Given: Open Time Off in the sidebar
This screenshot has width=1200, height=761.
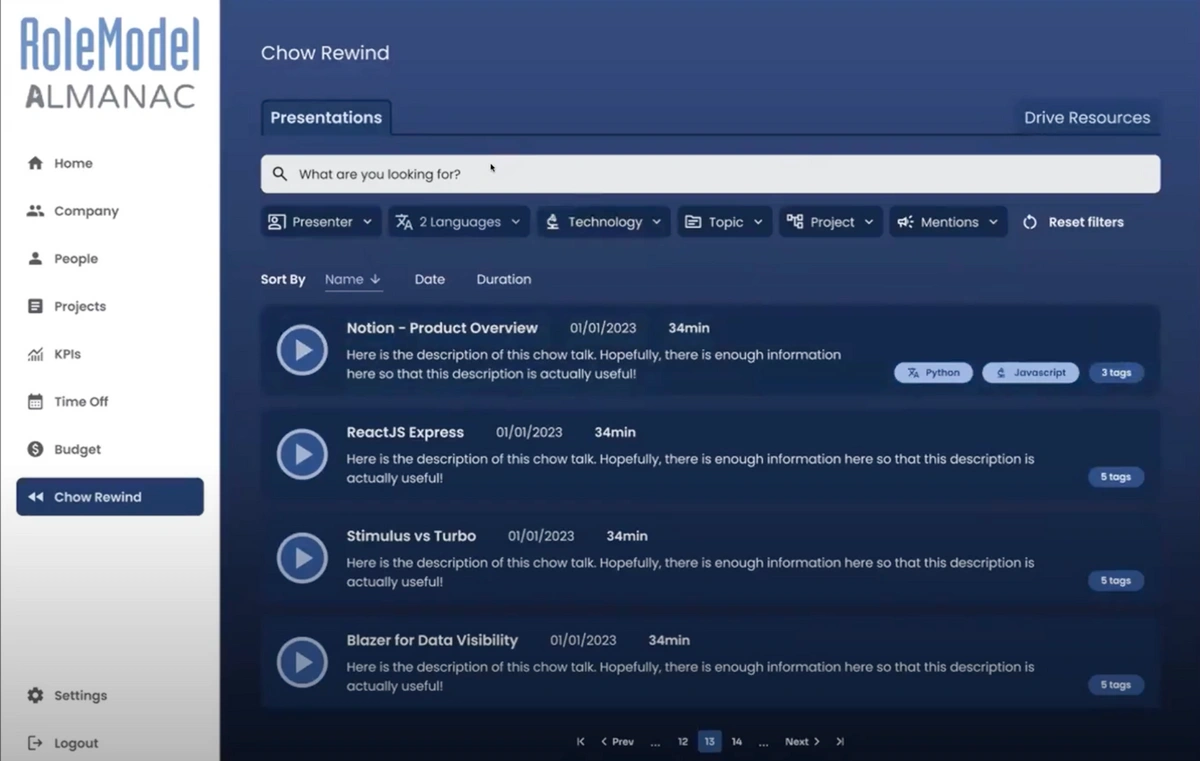Looking at the screenshot, I should (x=110, y=401).
